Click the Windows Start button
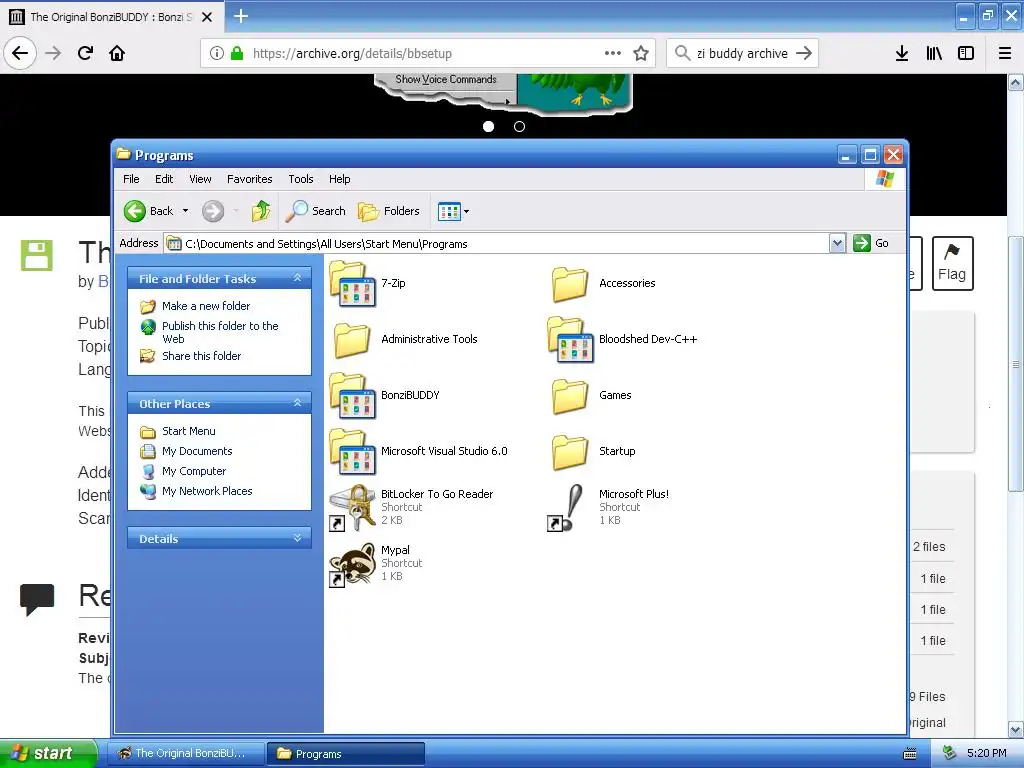This screenshot has height=768, width=1024. click(x=48, y=753)
